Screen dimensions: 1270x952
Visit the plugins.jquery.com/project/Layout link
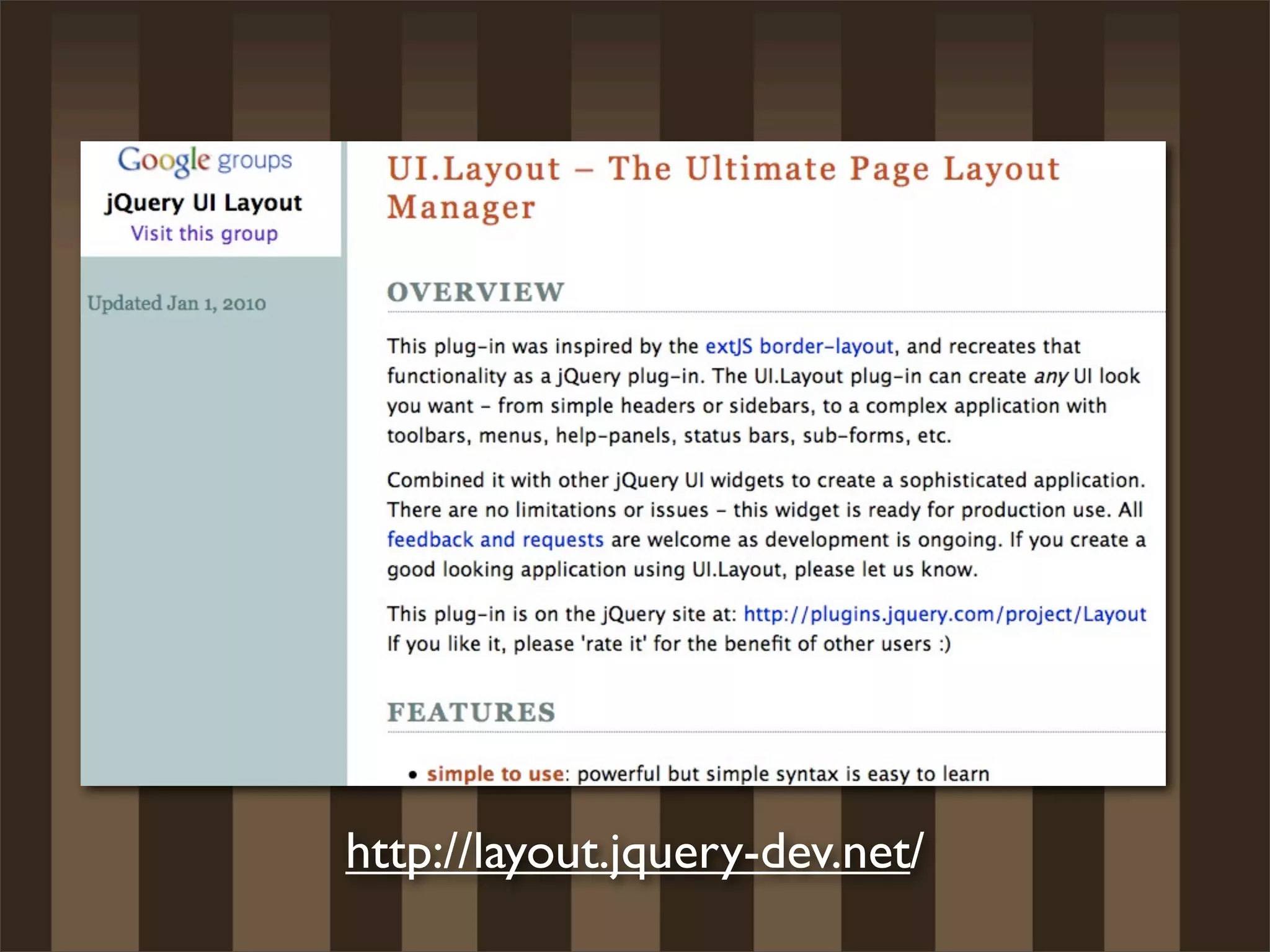coord(944,614)
